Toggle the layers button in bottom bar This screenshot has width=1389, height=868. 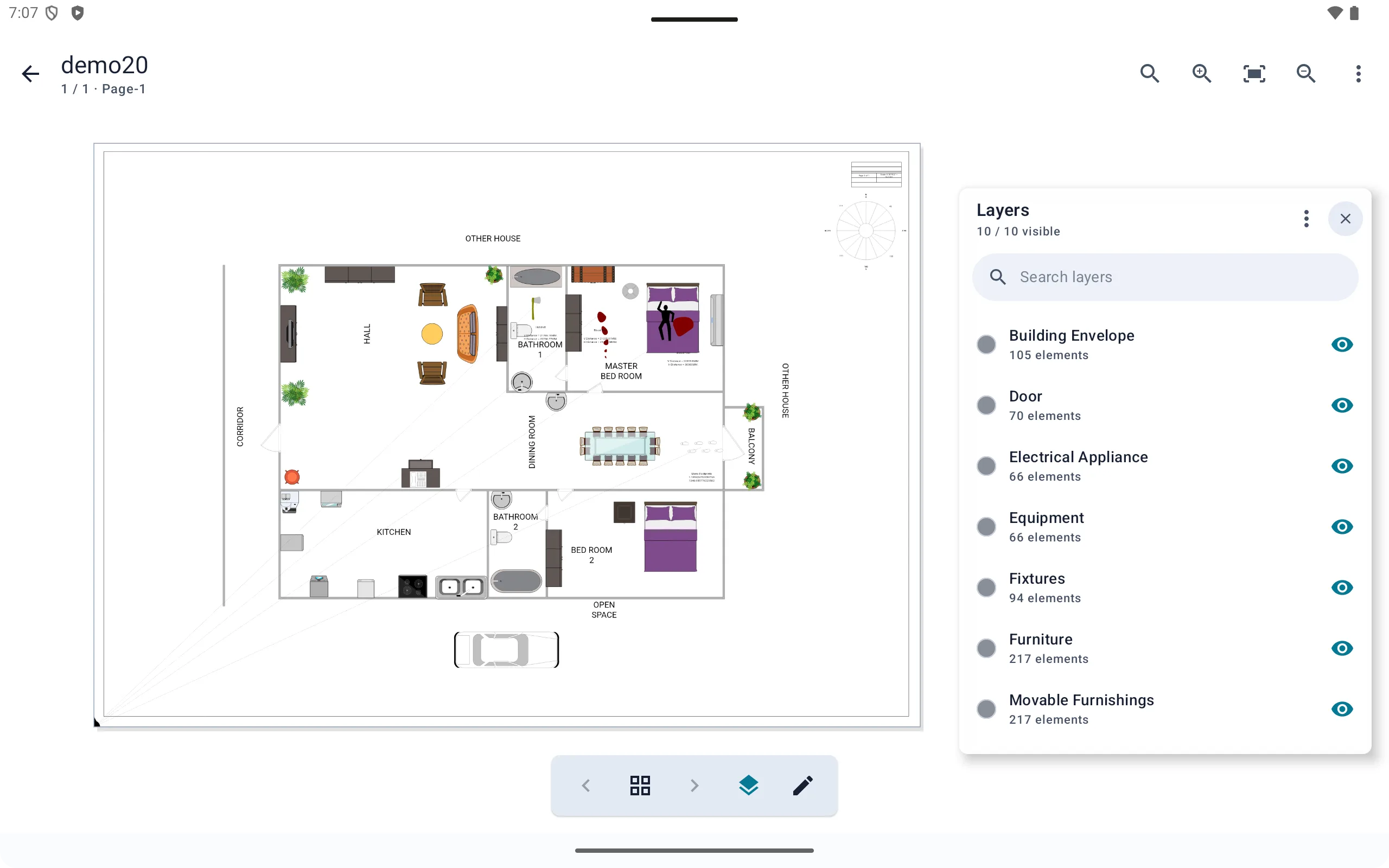(748, 786)
